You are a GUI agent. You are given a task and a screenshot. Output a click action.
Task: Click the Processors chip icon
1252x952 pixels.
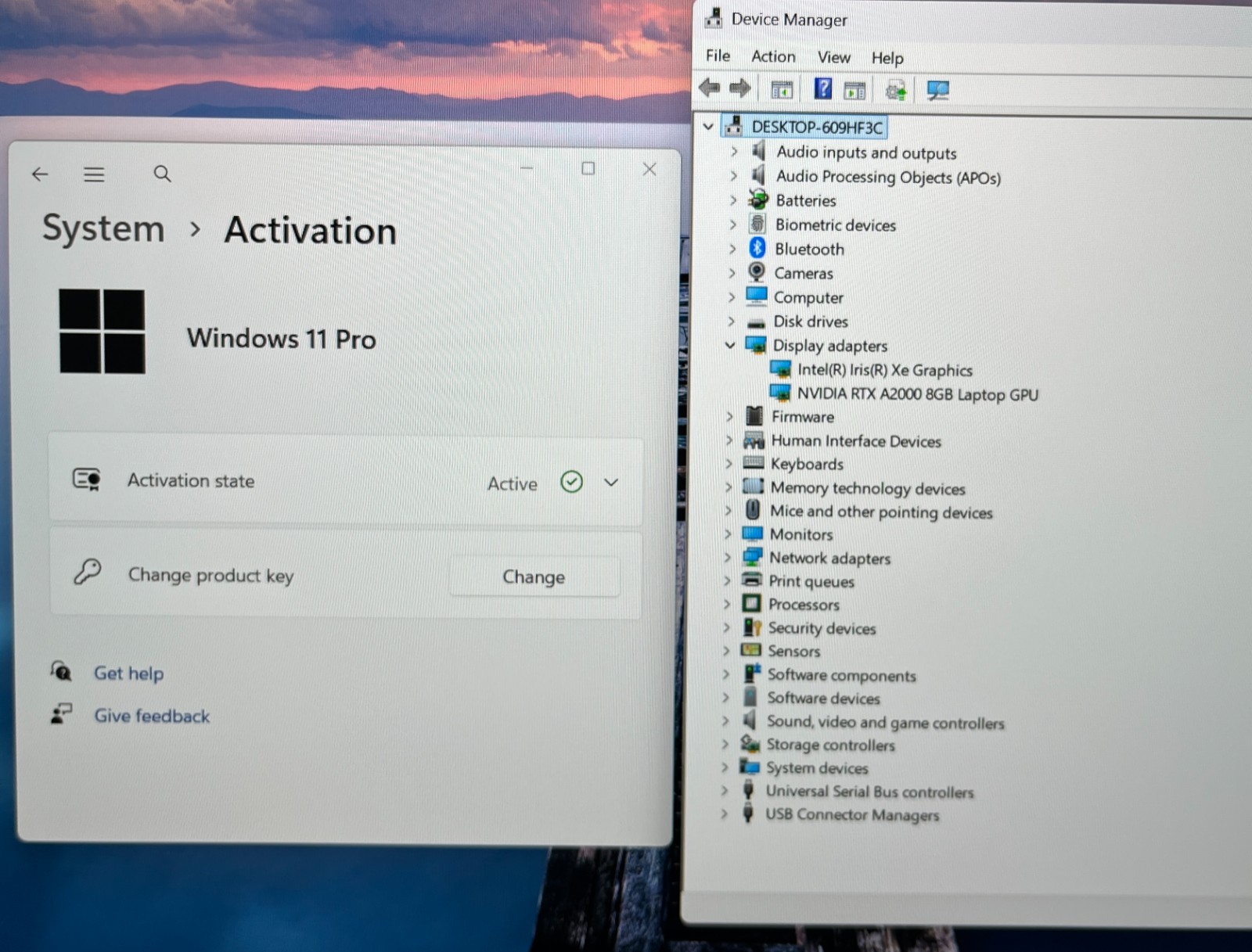point(751,603)
